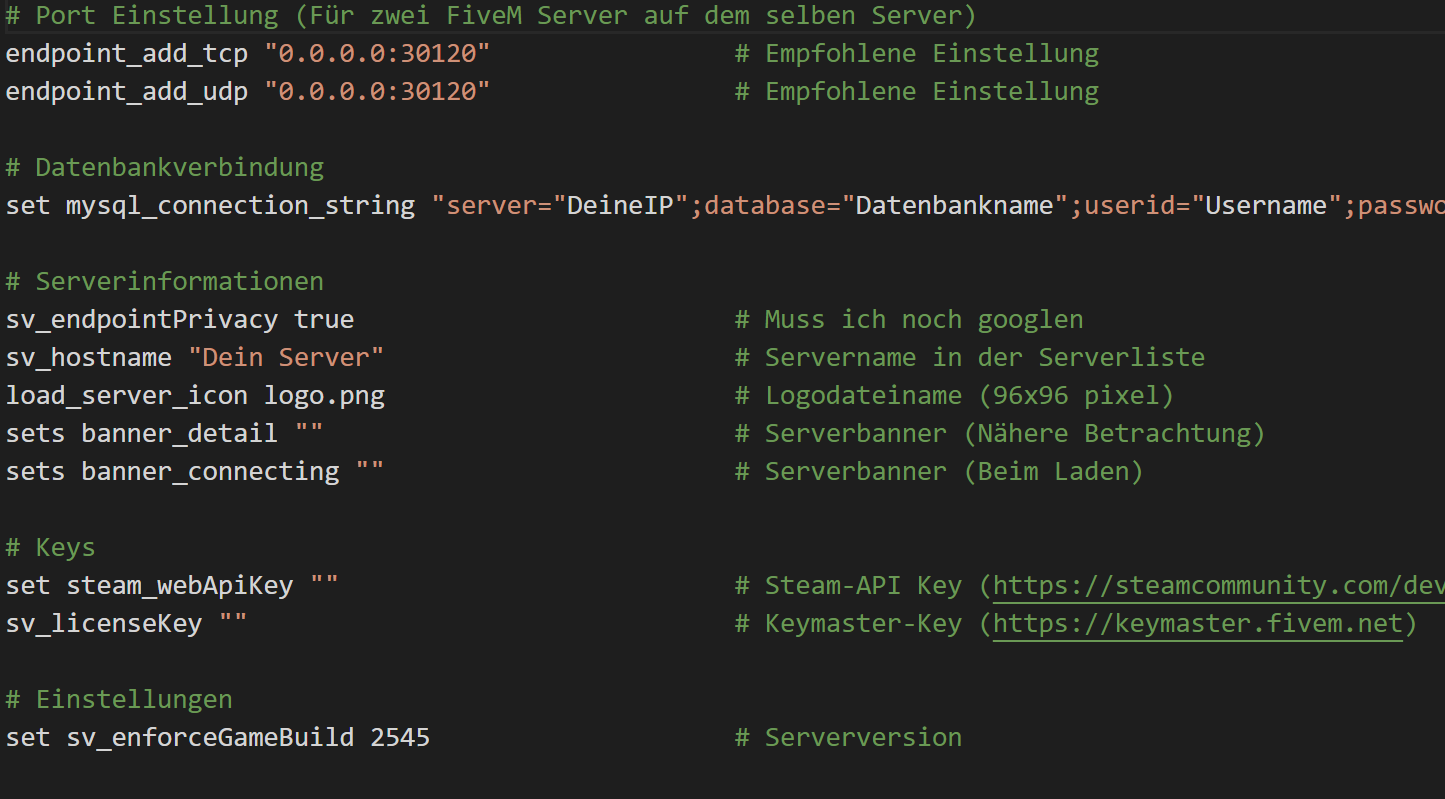Click the "# Port Einstellung" comment line
Screen dimensions: 1445x799
pos(490,16)
